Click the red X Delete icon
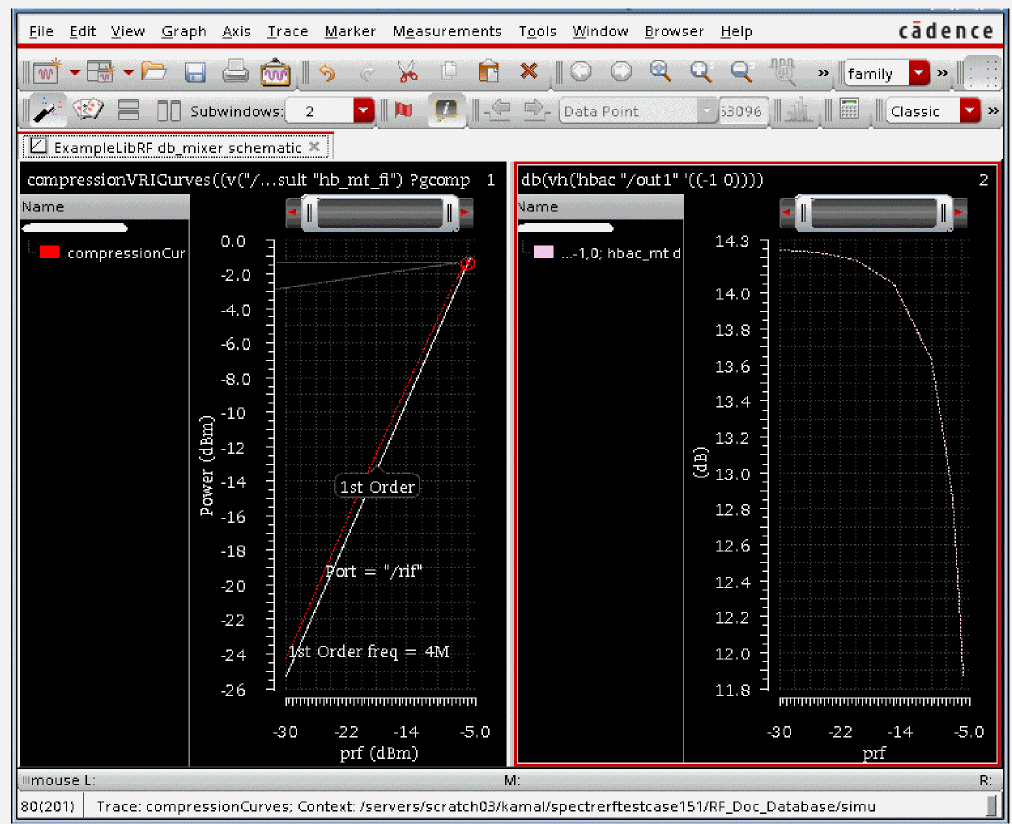Screen dimensions: 1012x824 pyautogui.click(x=529, y=72)
